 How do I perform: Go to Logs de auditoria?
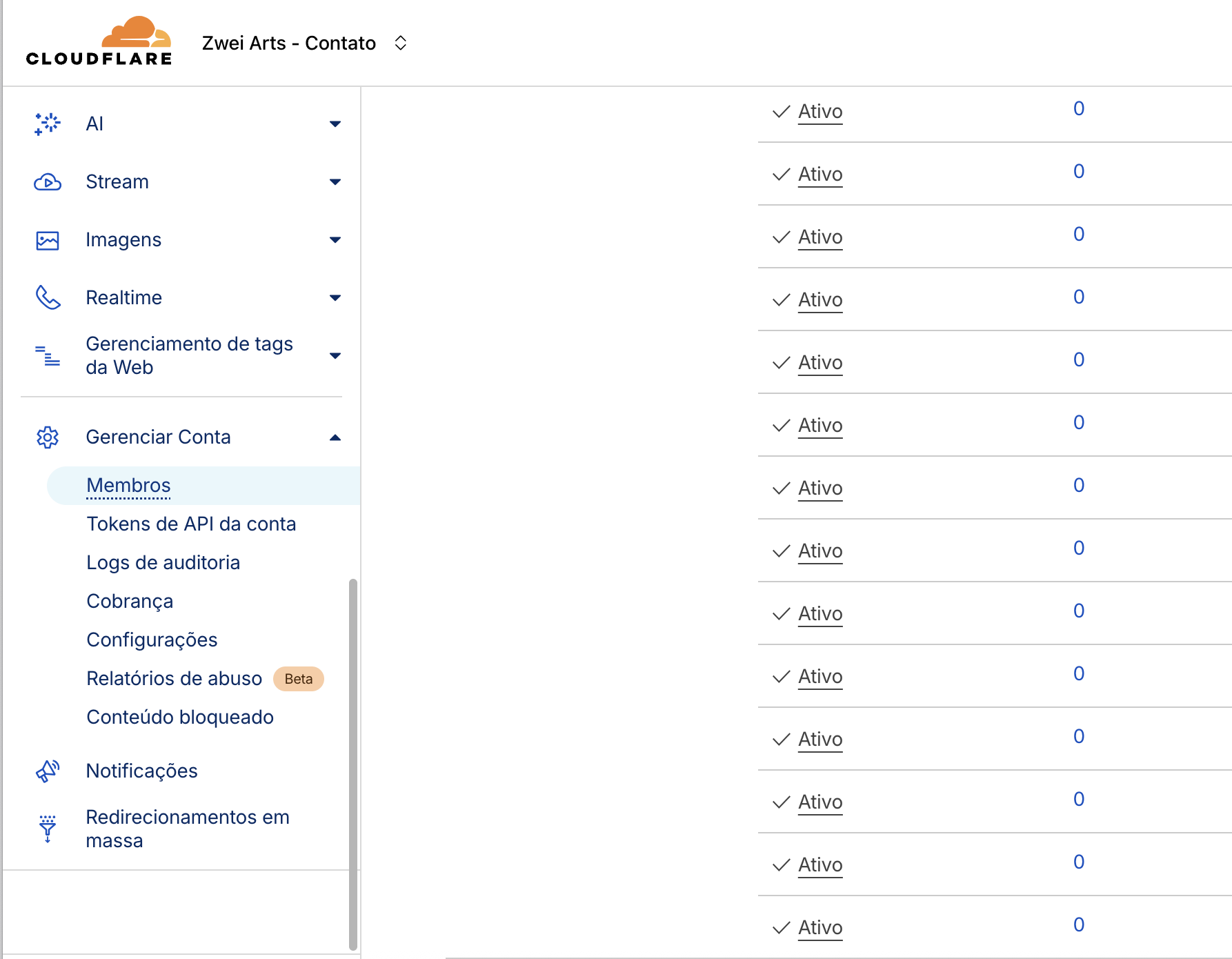coord(163,563)
